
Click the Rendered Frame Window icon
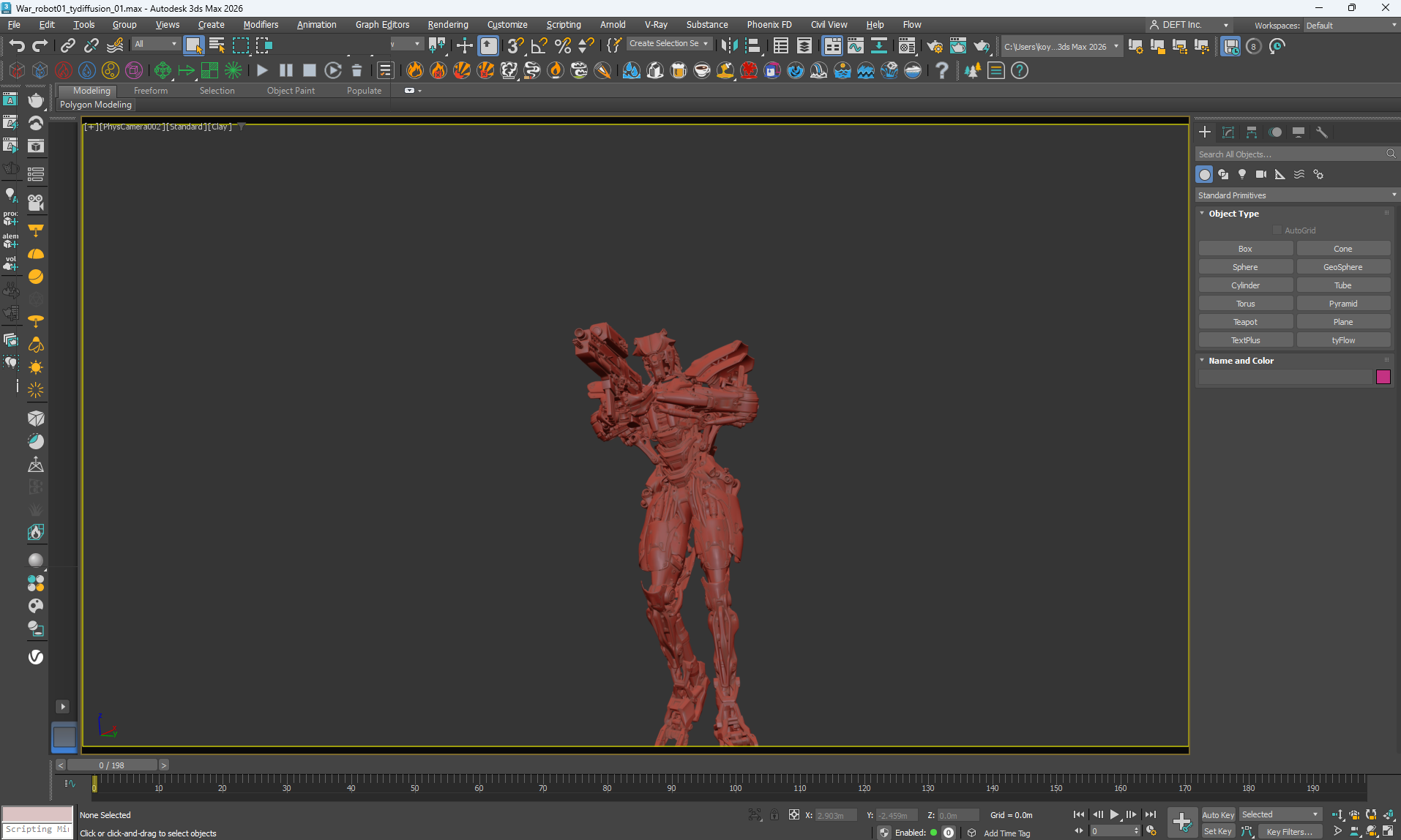(x=958, y=46)
